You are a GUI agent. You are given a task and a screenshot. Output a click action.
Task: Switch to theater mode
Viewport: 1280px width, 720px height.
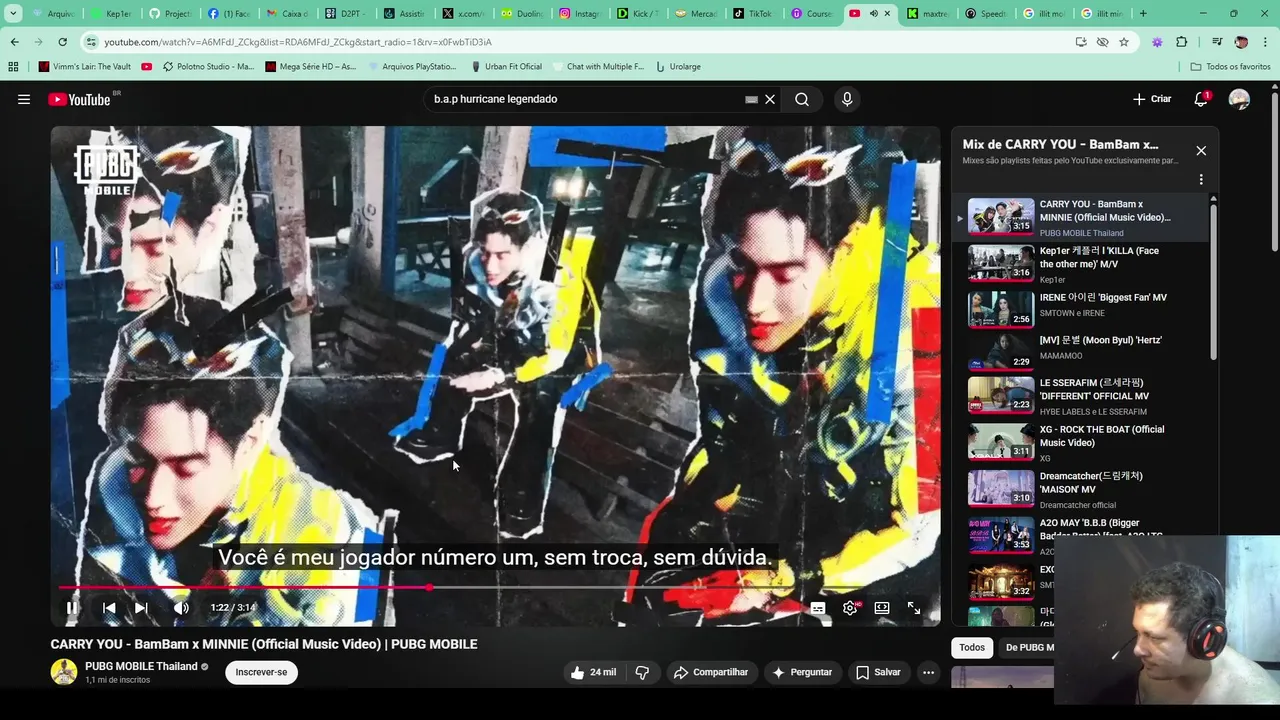(x=882, y=608)
